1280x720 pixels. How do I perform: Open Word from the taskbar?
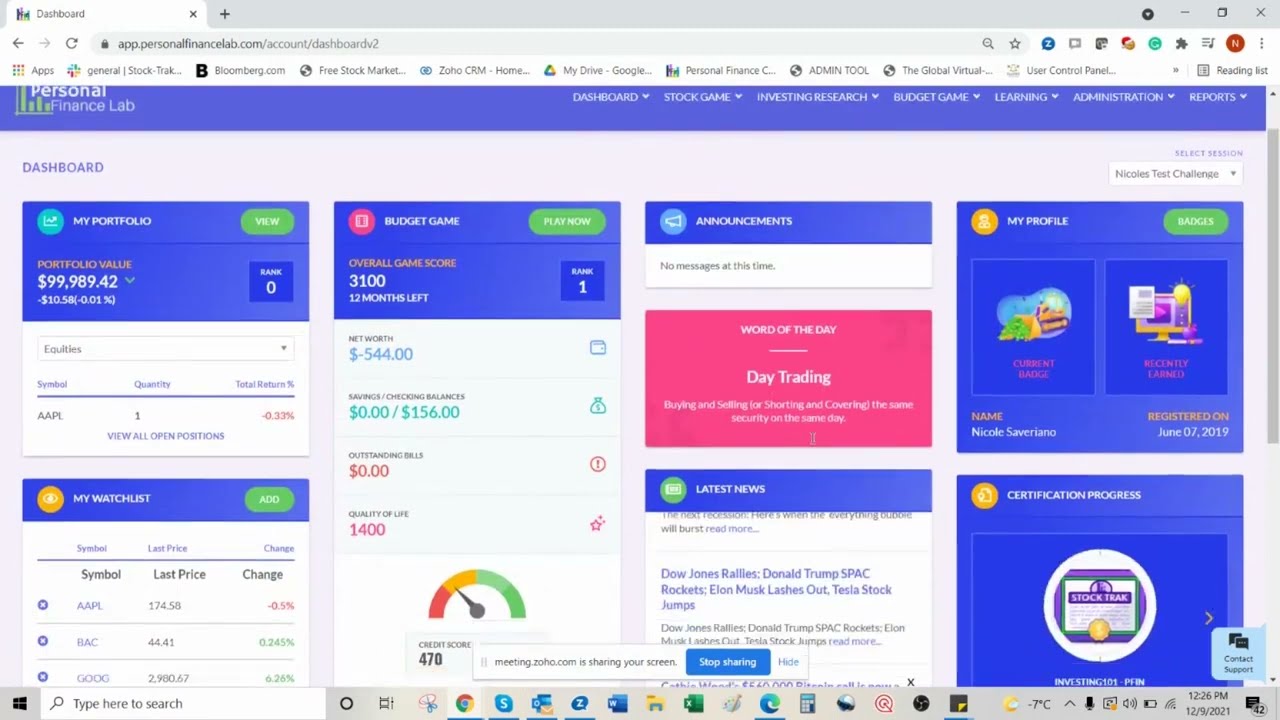point(617,703)
